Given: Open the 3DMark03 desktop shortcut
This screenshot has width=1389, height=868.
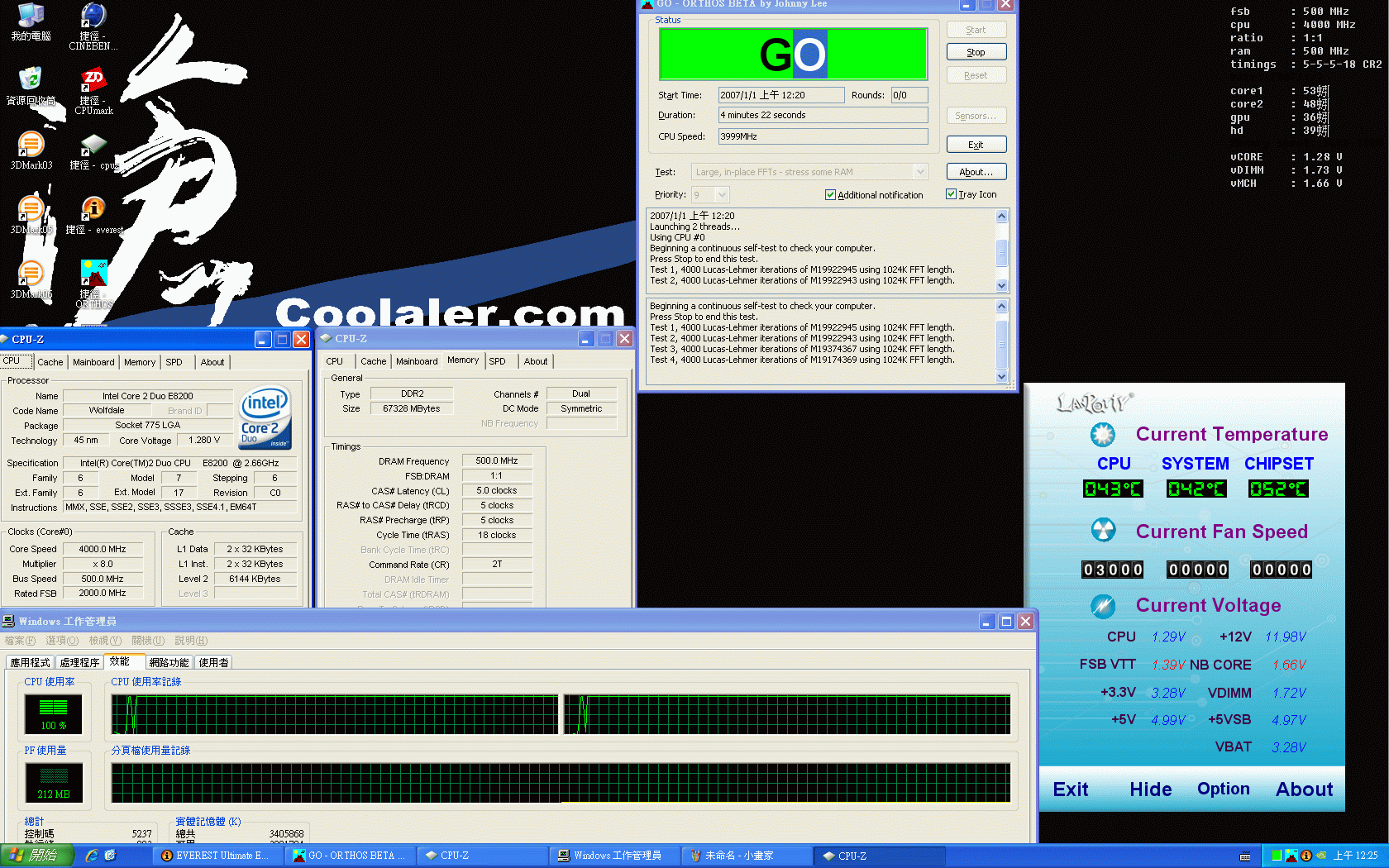Looking at the screenshot, I should coord(31,144).
